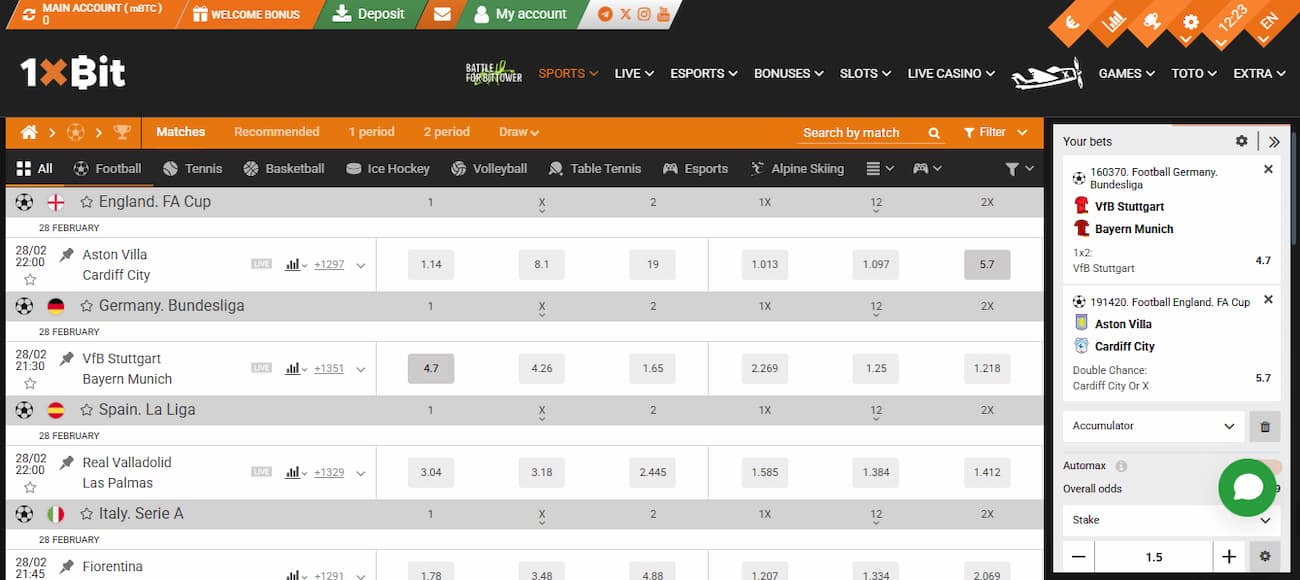
Task: Open My account
Action: pyautogui.click(x=520, y=14)
